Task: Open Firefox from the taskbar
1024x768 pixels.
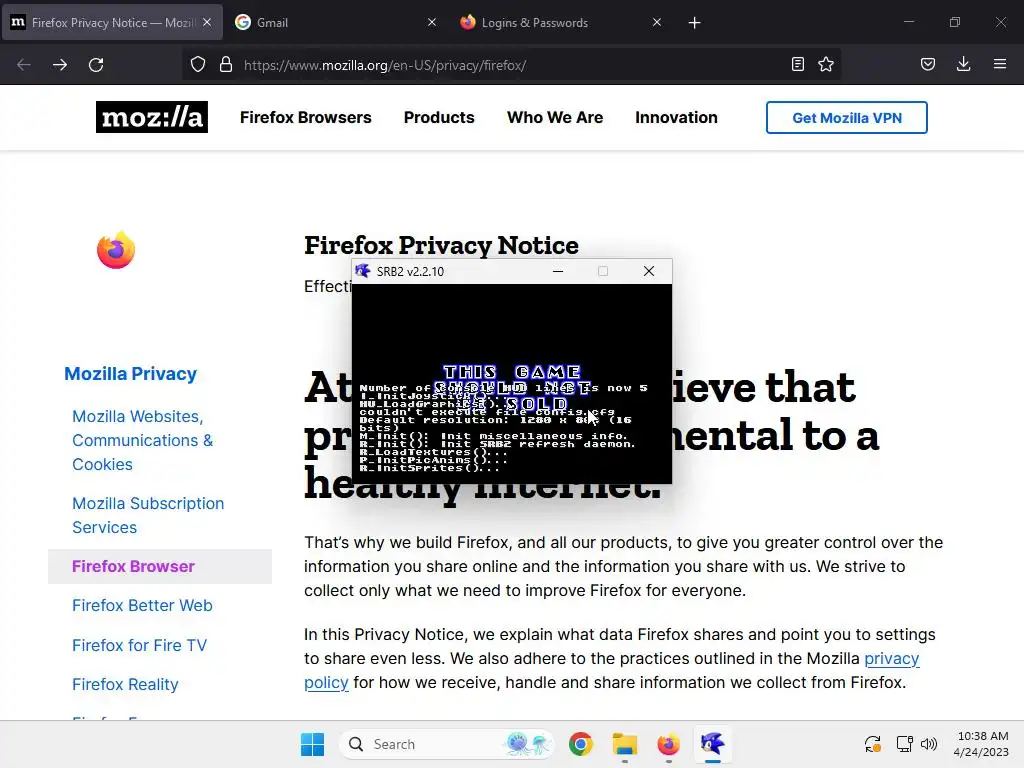Action: click(x=668, y=744)
